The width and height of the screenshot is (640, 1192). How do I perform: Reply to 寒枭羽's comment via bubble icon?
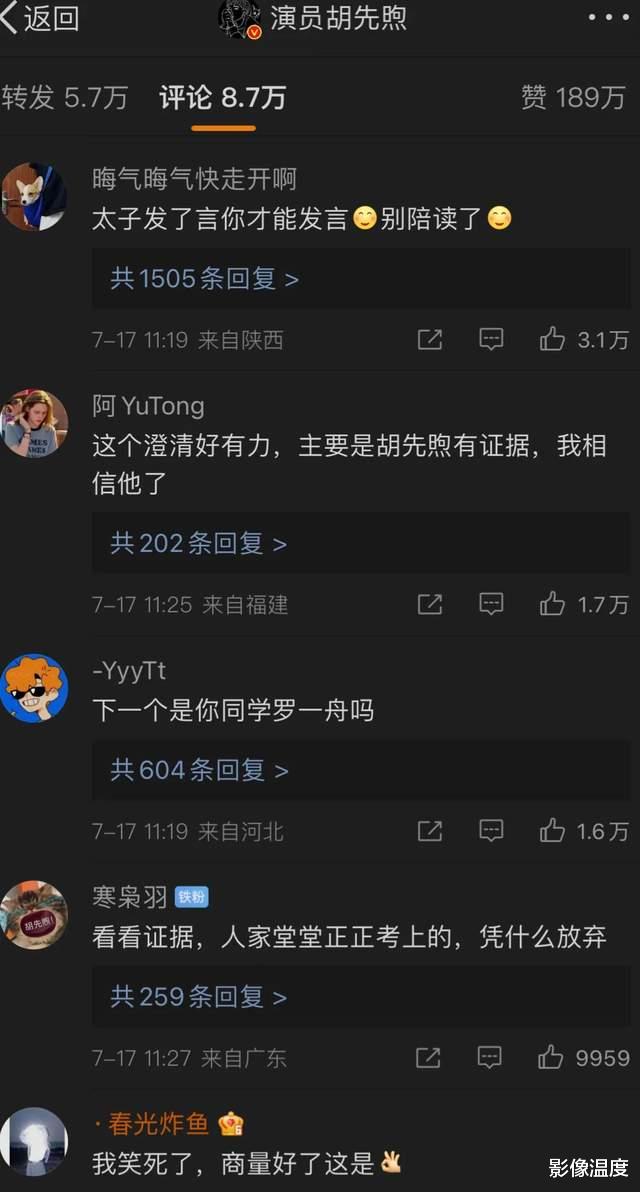pyautogui.click(x=490, y=1057)
